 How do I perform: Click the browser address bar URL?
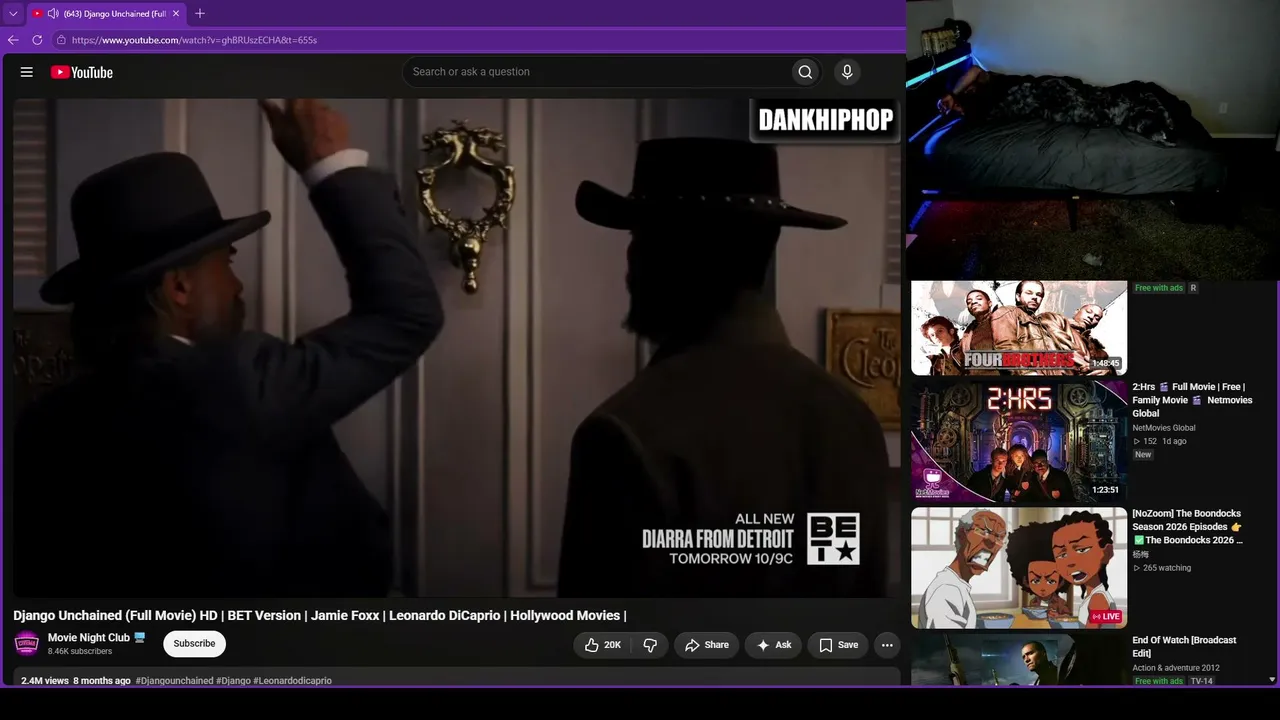pyautogui.click(x=194, y=40)
